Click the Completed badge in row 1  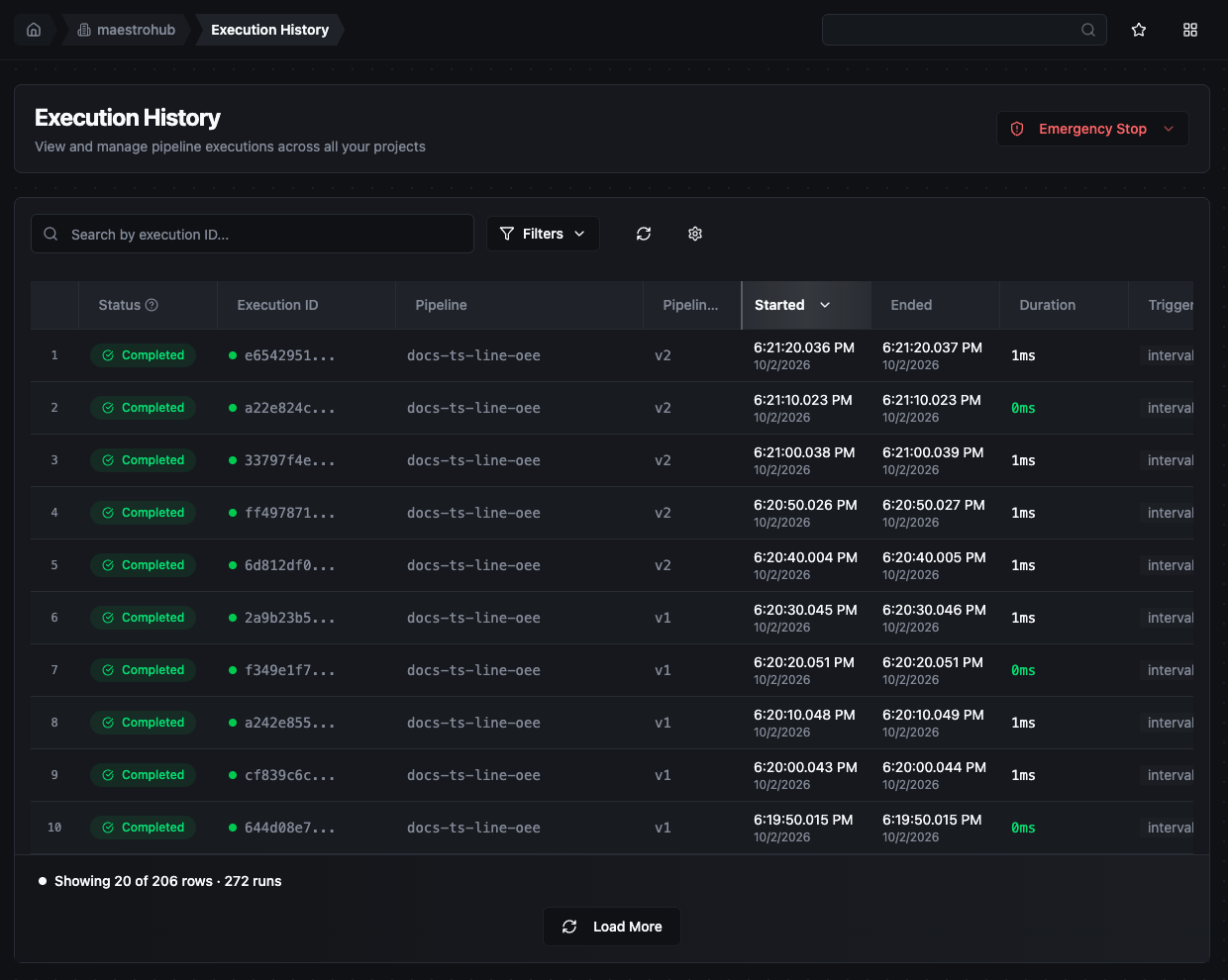[x=143, y=355]
